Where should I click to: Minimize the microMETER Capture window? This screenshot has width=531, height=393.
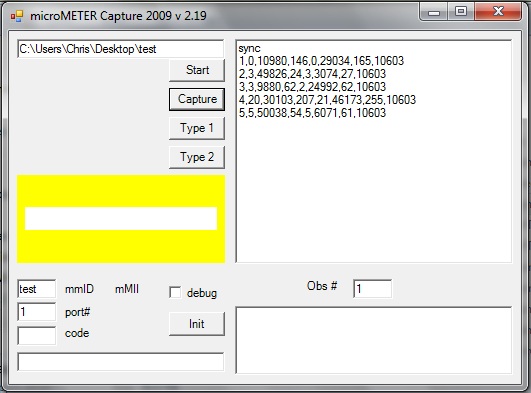click(x=434, y=13)
